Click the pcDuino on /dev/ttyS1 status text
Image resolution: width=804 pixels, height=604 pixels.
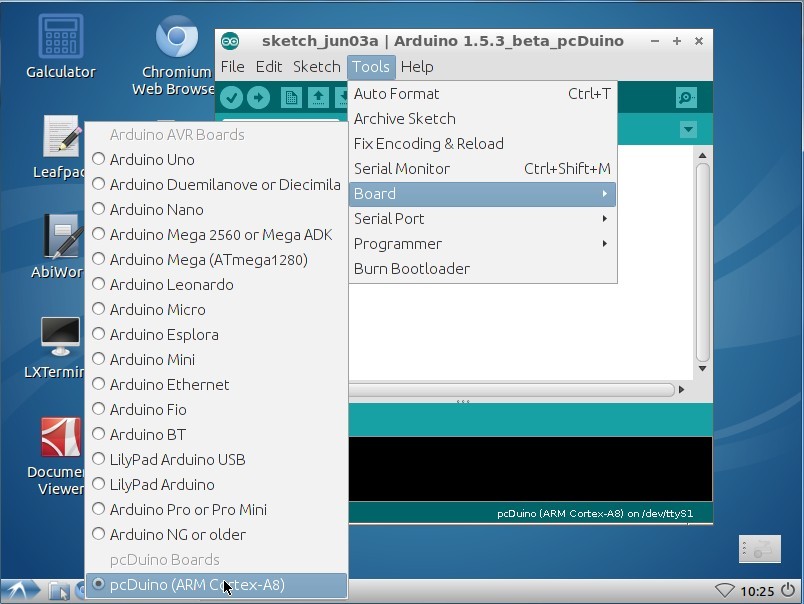coord(595,513)
